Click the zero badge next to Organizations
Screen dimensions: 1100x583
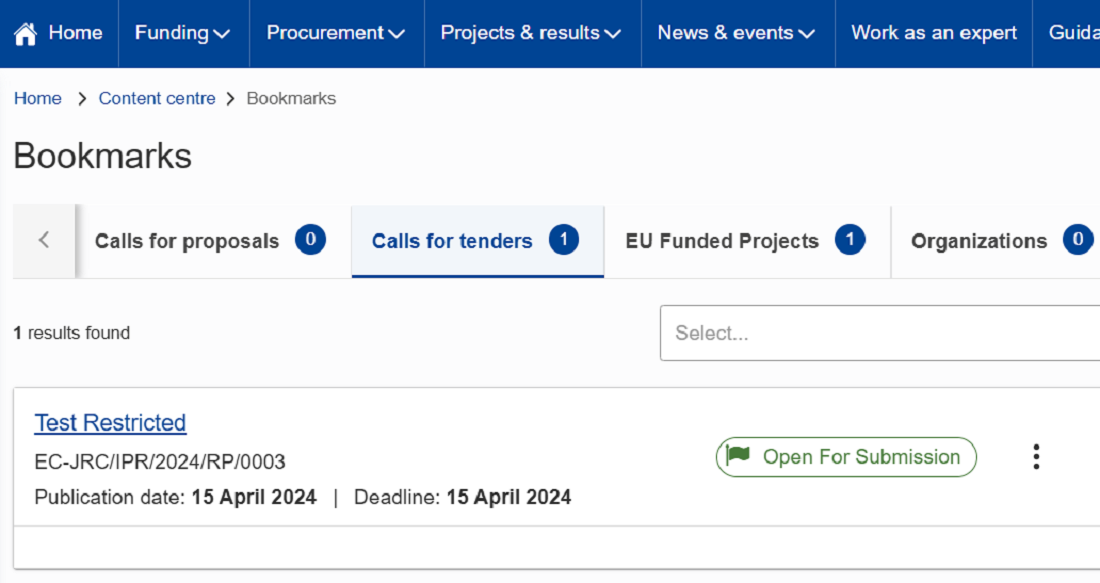tap(1078, 240)
